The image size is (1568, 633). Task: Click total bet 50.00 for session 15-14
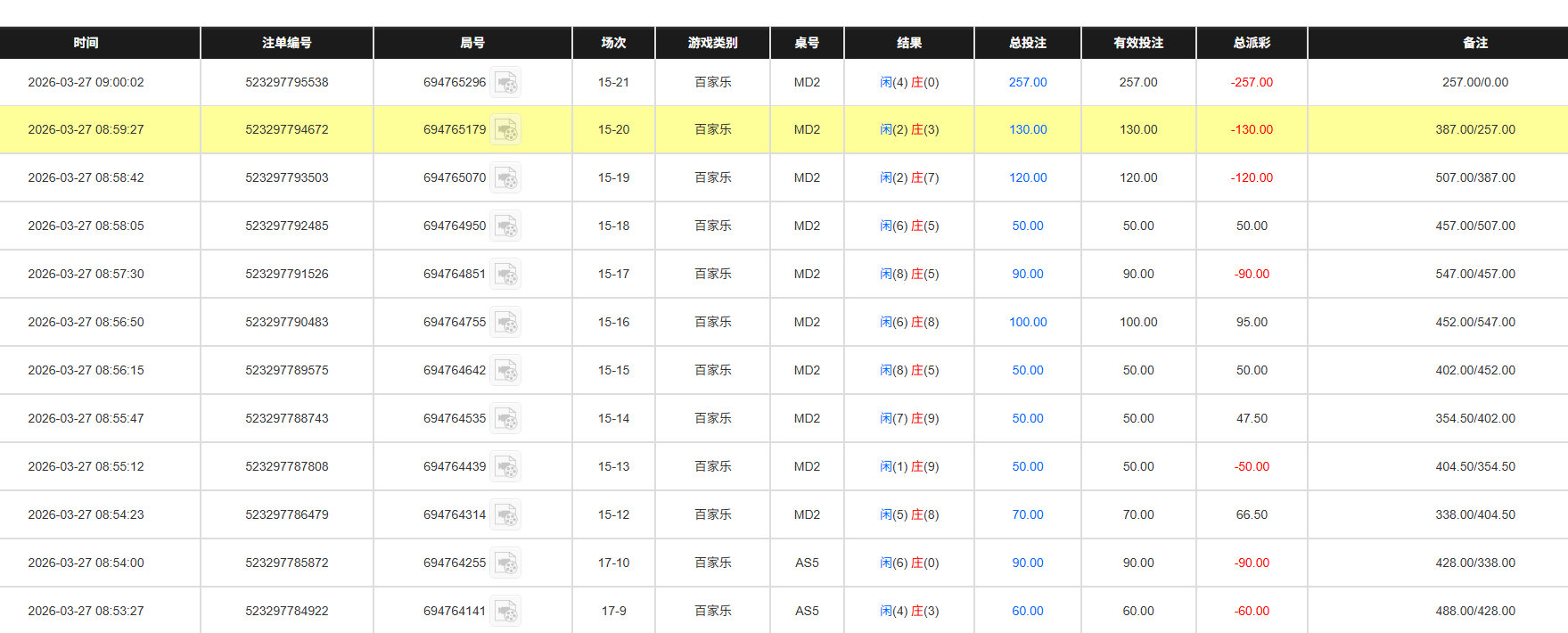coord(1028,418)
